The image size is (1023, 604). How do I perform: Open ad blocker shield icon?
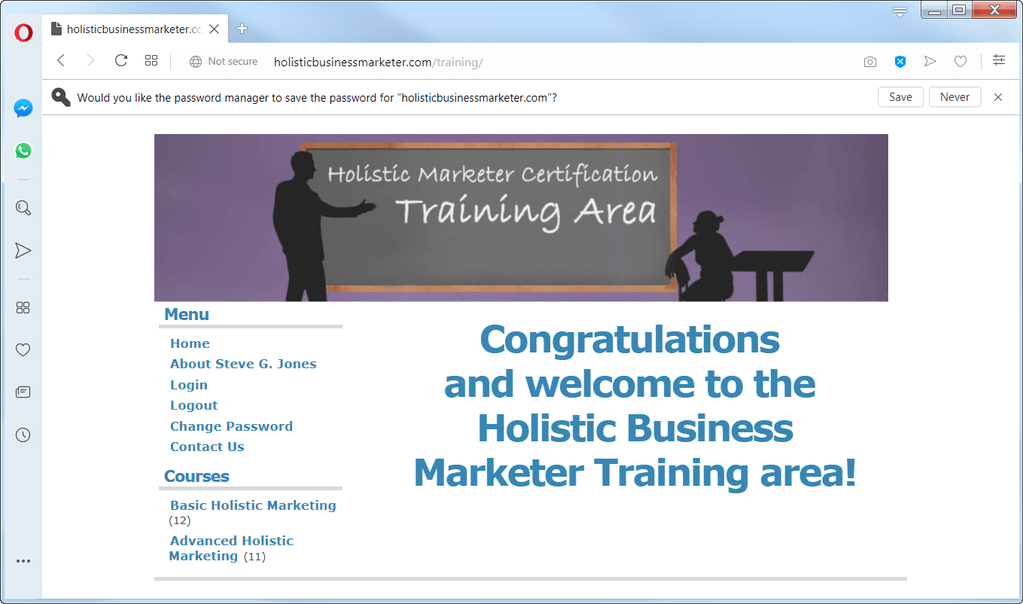[900, 61]
